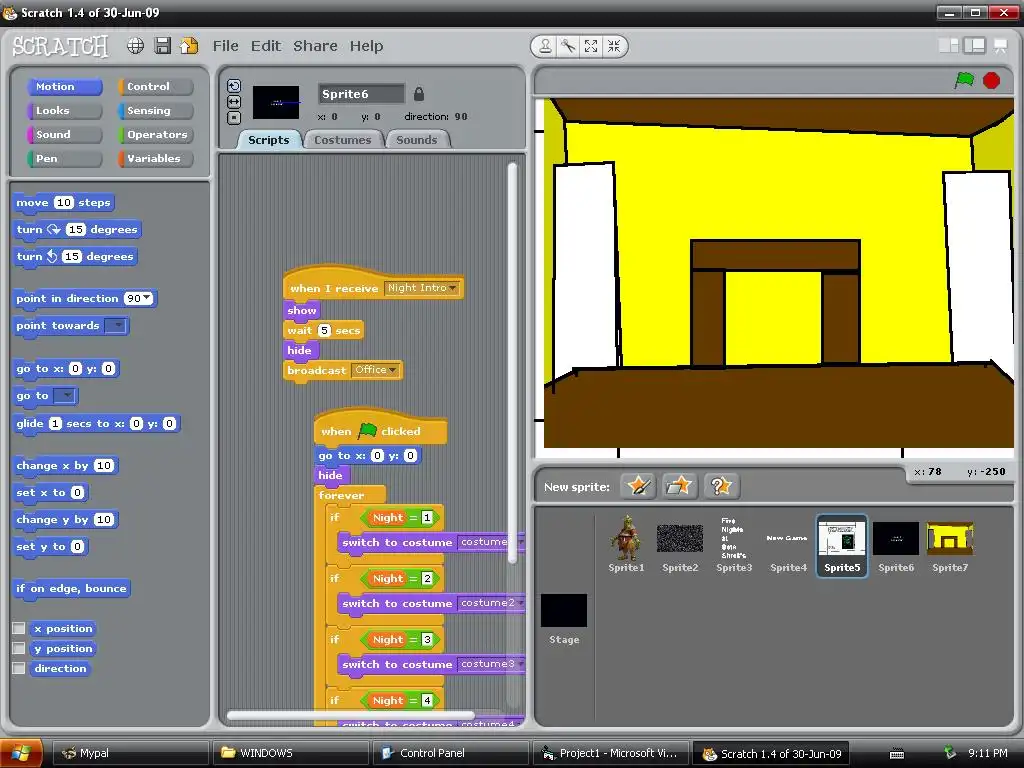Toggle the sprite lock icon
This screenshot has height=768, width=1024.
(419, 94)
